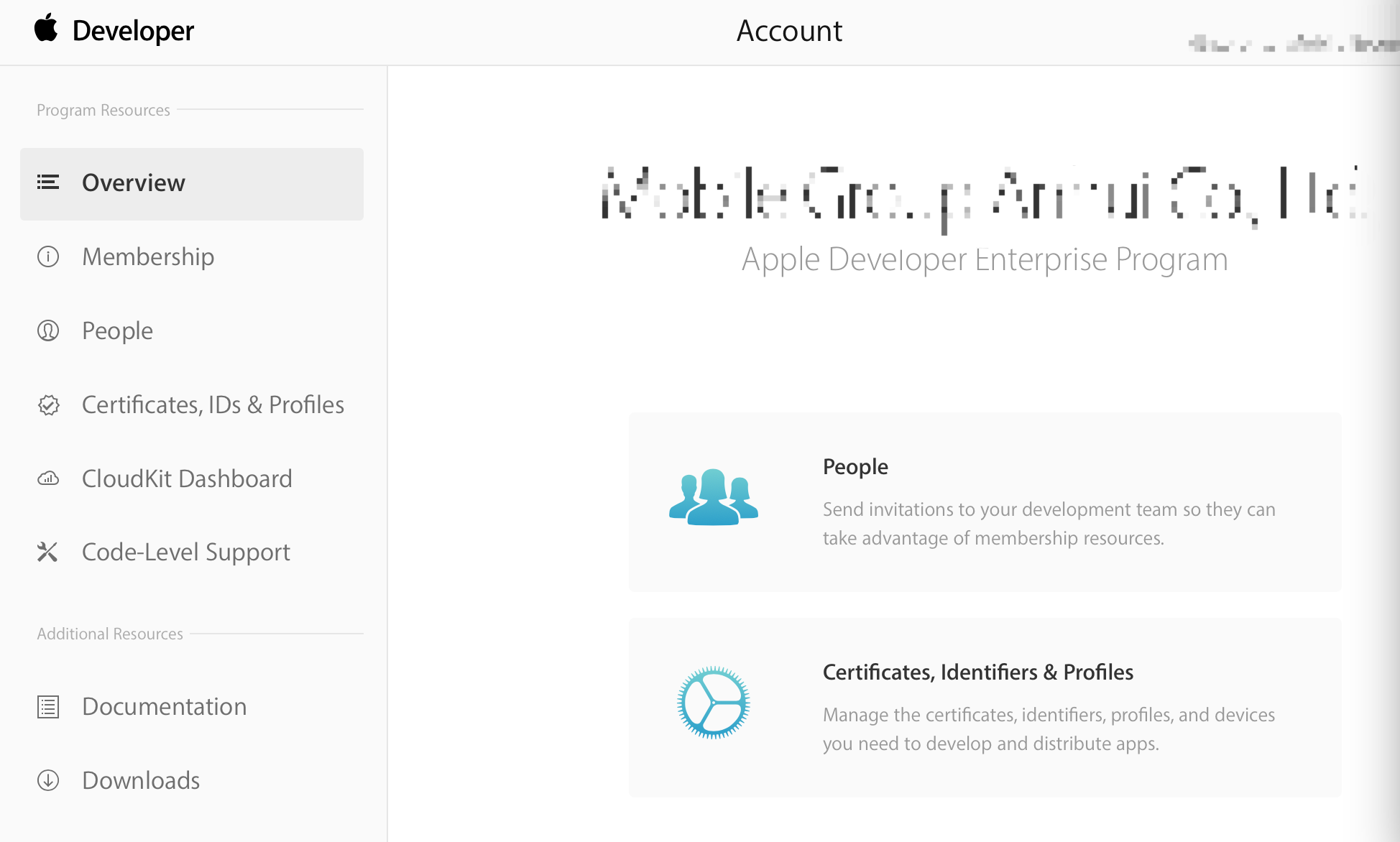1400x842 pixels.
Task: Click the Certificates badge checkmark icon
Action: [48, 405]
